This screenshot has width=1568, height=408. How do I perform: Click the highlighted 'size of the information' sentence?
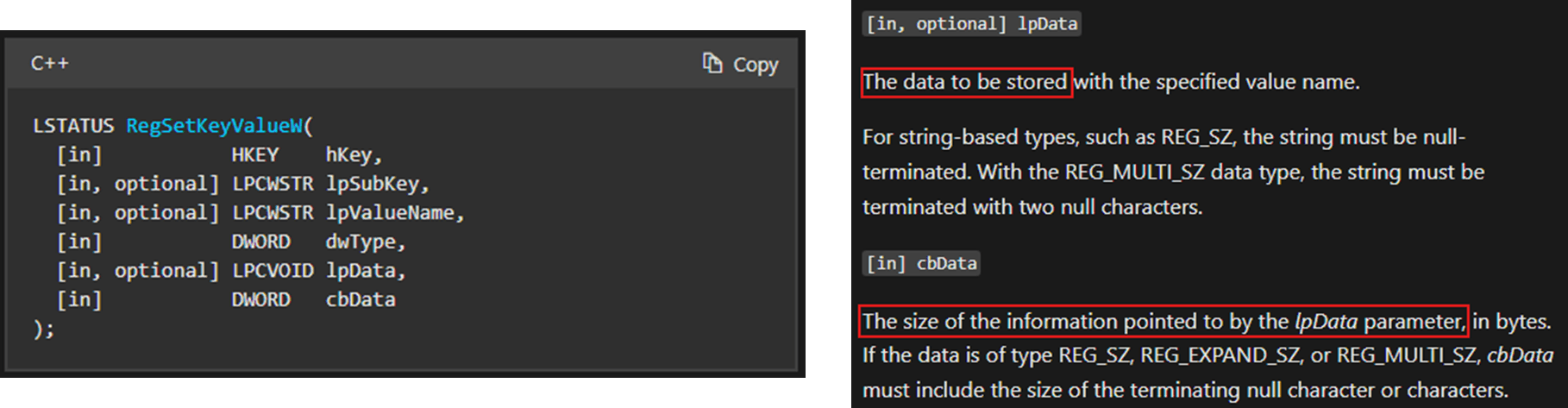tap(1163, 322)
